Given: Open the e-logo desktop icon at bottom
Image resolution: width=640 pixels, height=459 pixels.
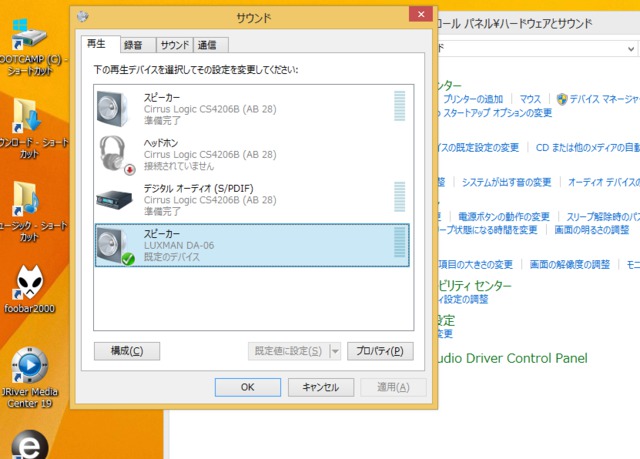Looking at the screenshot, I should [x=29, y=445].
